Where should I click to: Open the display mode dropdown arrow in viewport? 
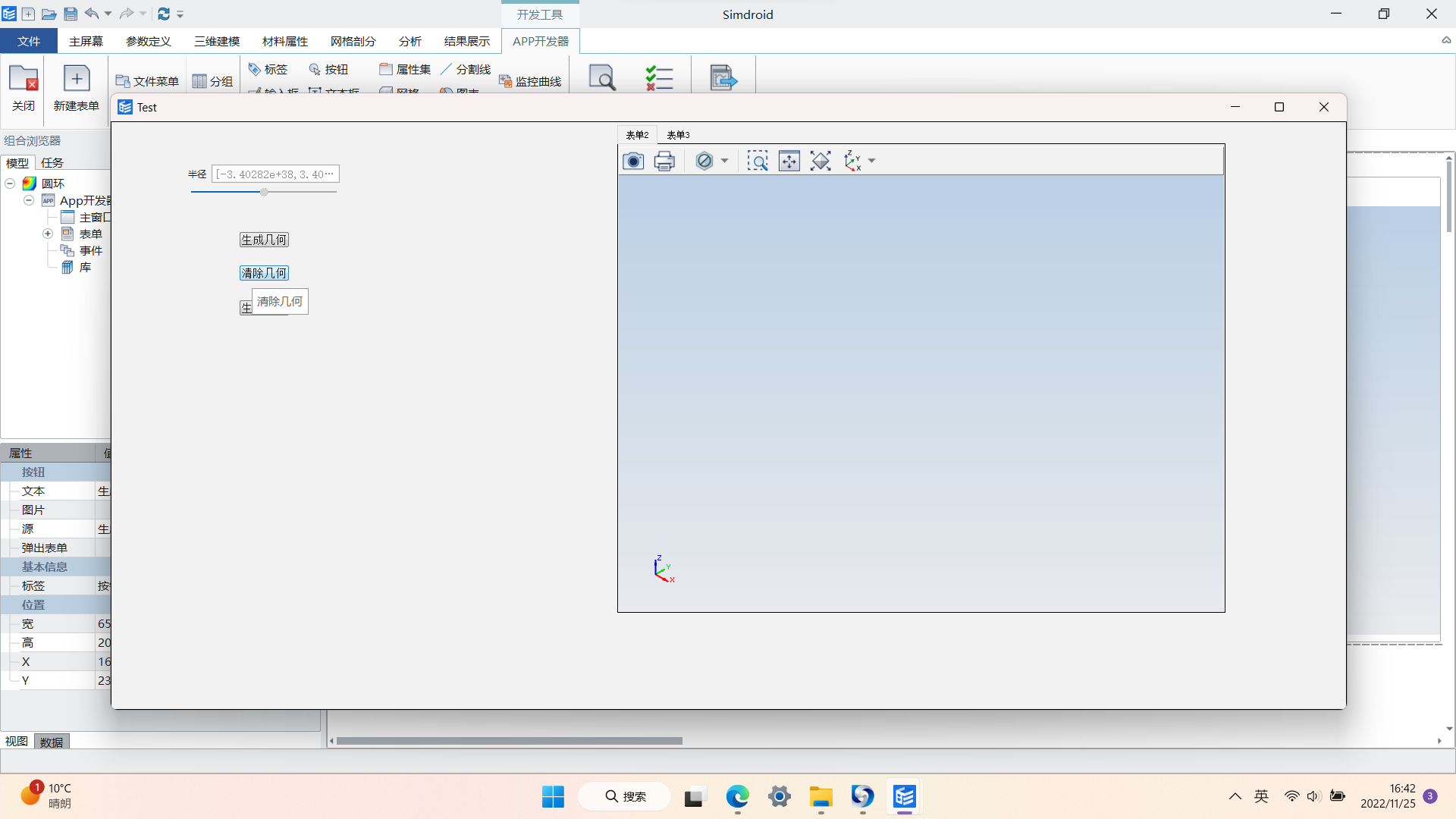click(x=724, y=161)
